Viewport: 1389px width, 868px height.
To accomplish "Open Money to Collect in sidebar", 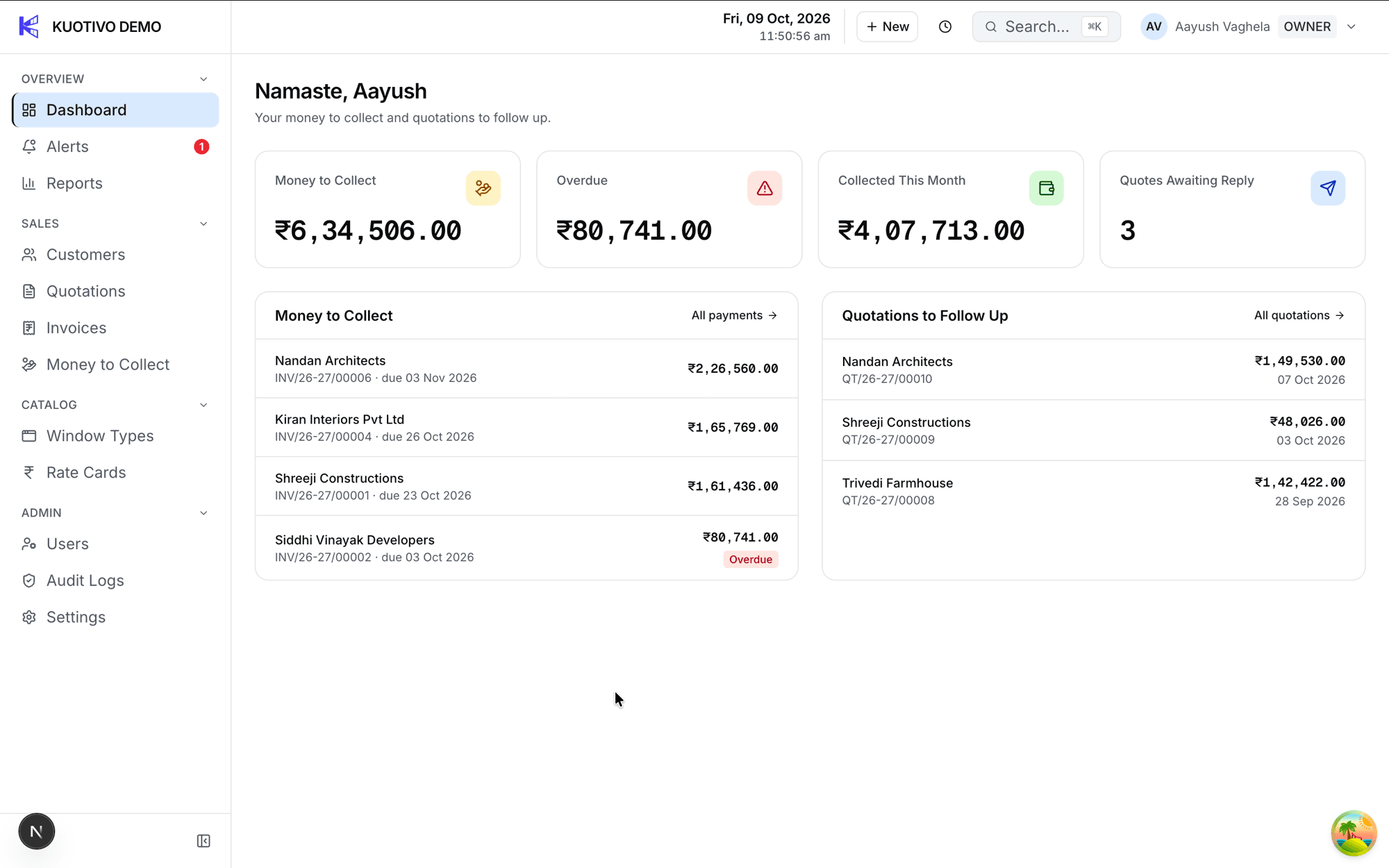I will (115, 365).
